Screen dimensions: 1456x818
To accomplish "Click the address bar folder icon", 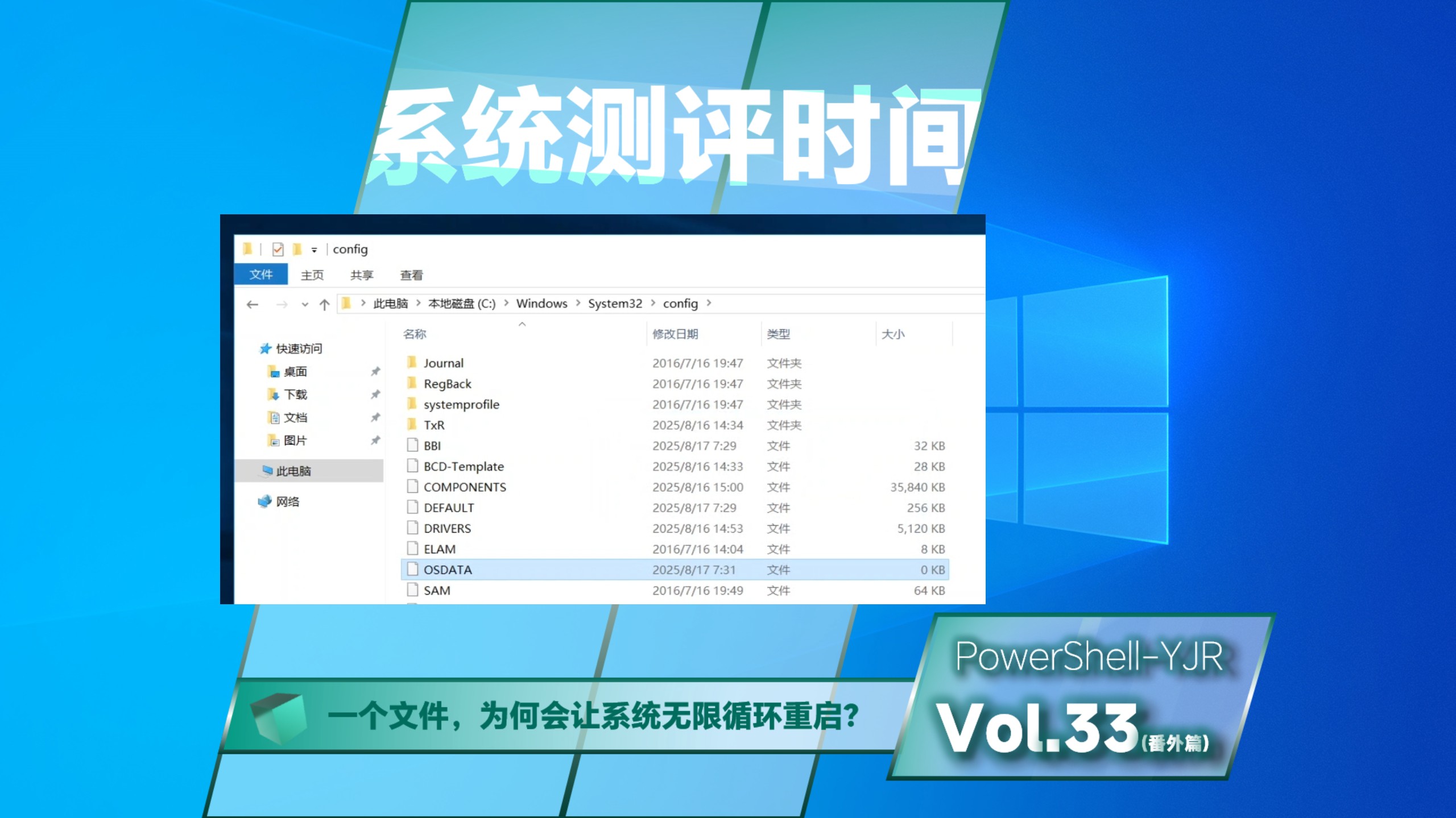I will (x=346, y=304).
